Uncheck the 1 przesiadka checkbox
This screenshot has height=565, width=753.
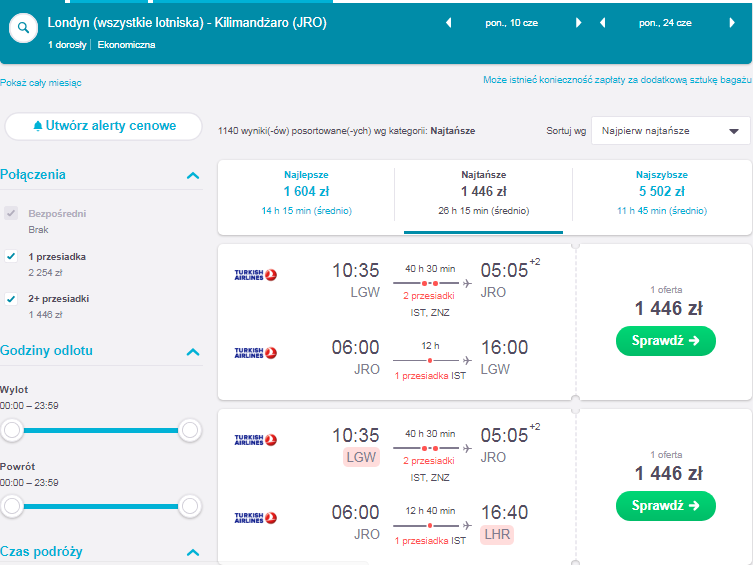pyautogui.click(x=11, y=256)
